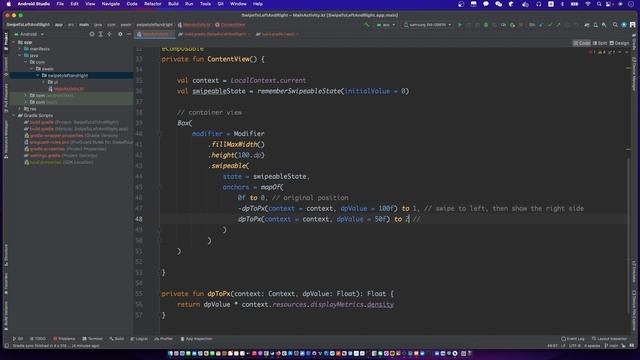Open the File menu
The width and height of the screenshot is (640, 360).
pyautogui.click(x=60, y=4)
